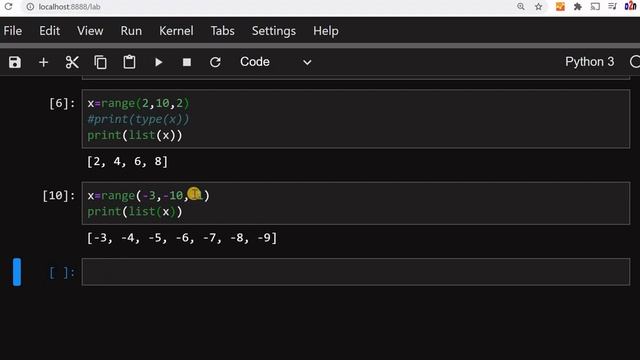Open the Help menu

[325, 31]
